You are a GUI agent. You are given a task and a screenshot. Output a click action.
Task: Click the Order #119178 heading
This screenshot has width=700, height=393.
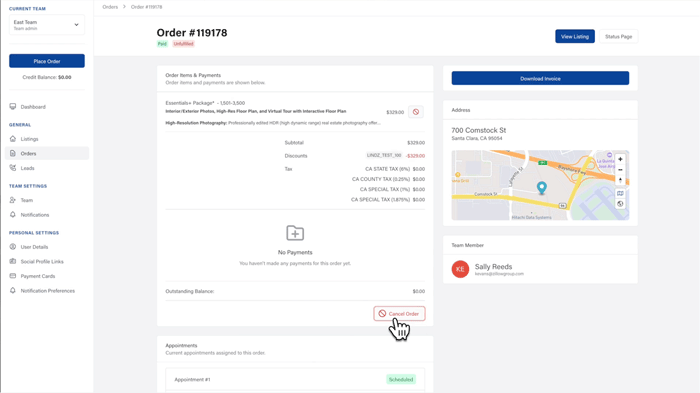pyautogui.click(x=192, y=33)
